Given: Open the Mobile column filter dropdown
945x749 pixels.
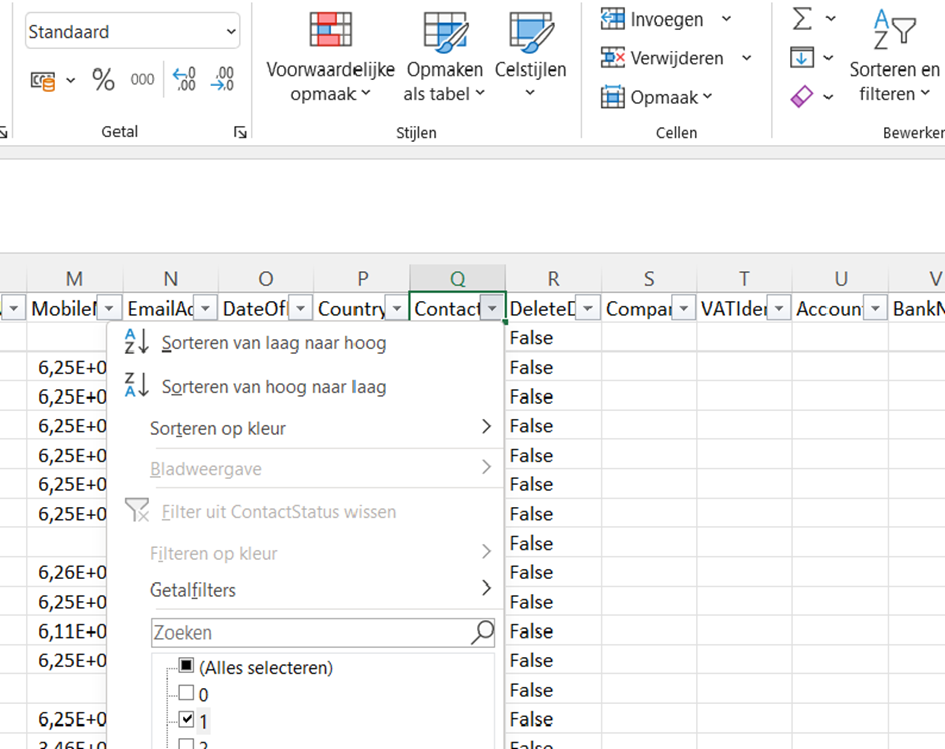Looking at the screenshot, I should pyautogui.click(x=109, y=309).
